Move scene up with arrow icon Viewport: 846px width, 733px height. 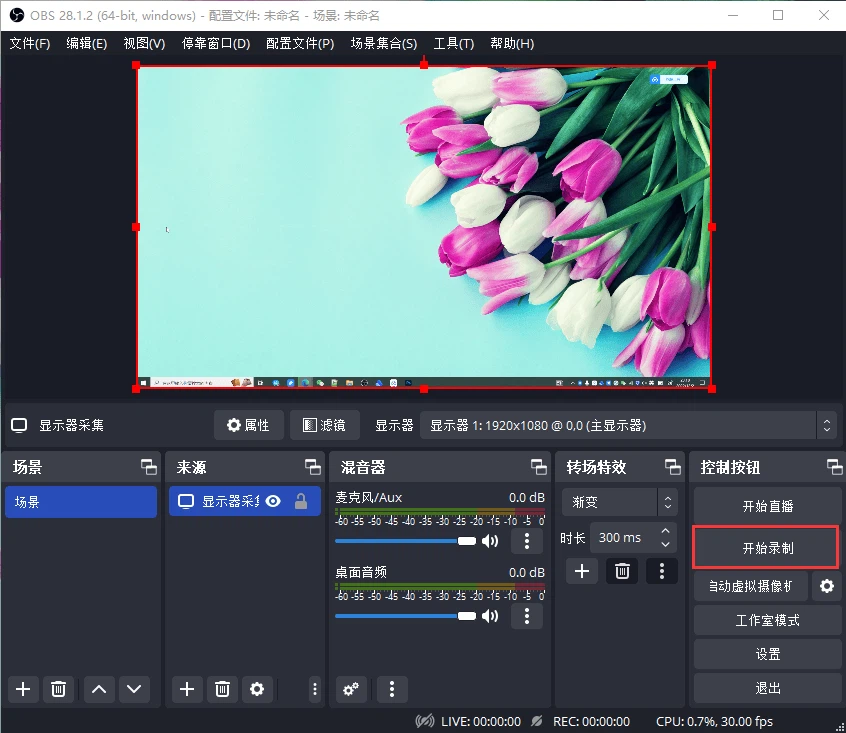tap(99, 689)
